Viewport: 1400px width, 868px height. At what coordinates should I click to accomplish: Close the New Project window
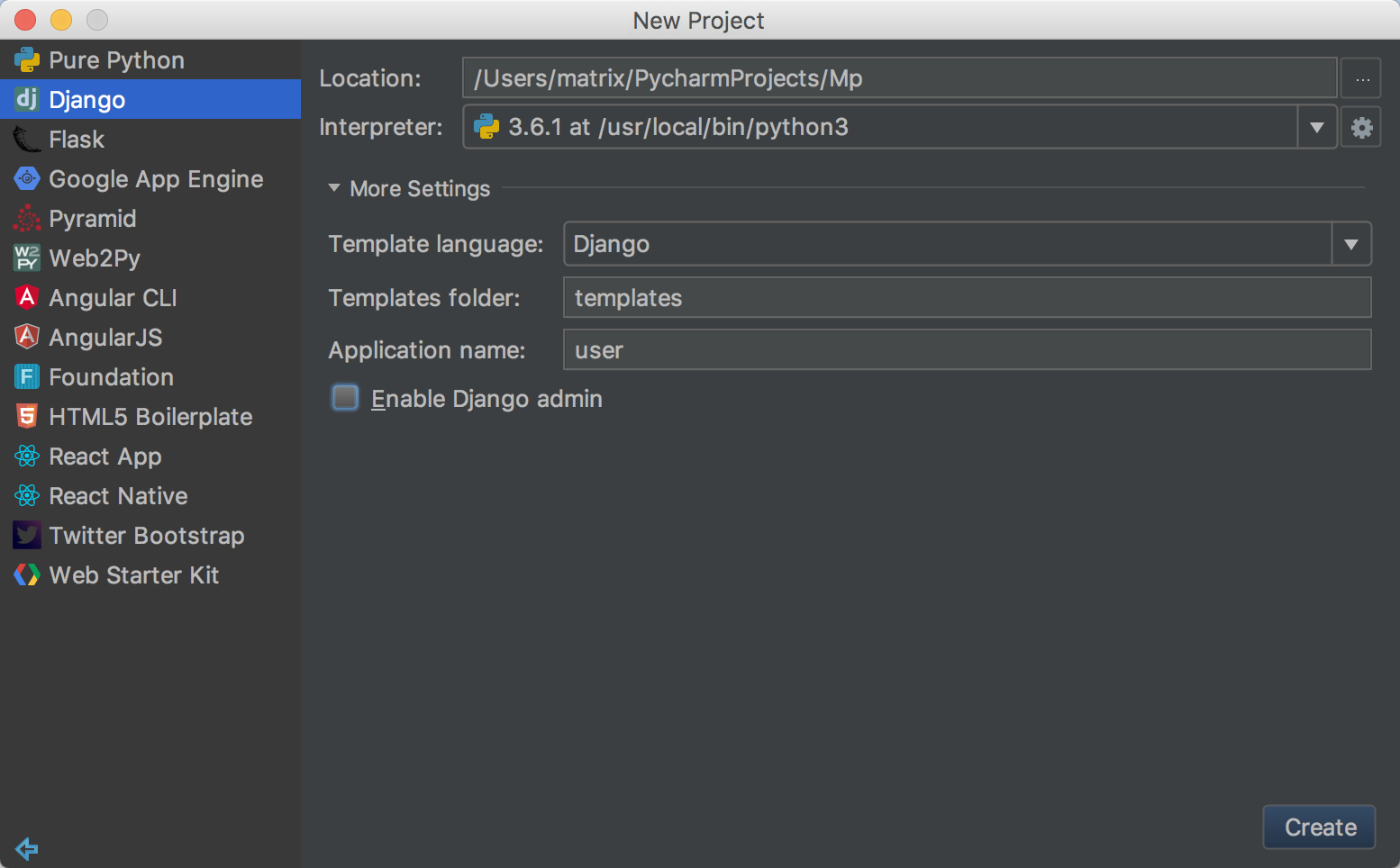25,19
